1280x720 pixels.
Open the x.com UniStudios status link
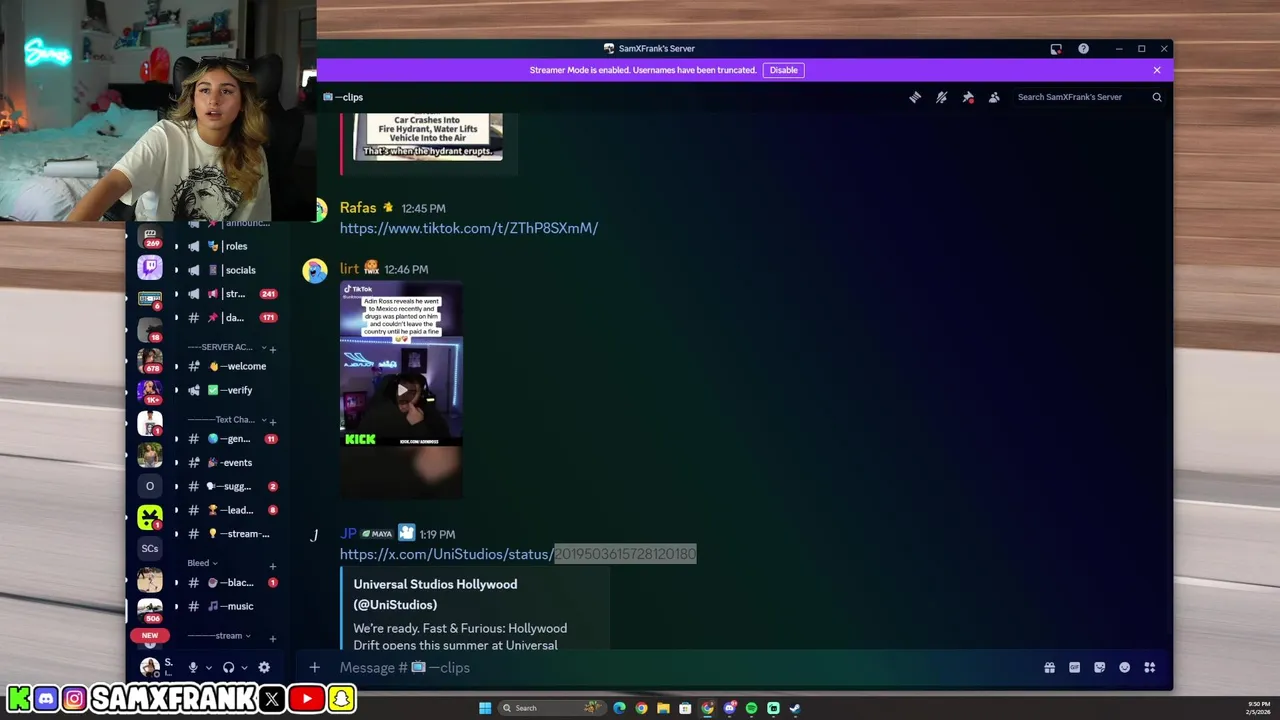pyautogui.click(x=518, y=554)
